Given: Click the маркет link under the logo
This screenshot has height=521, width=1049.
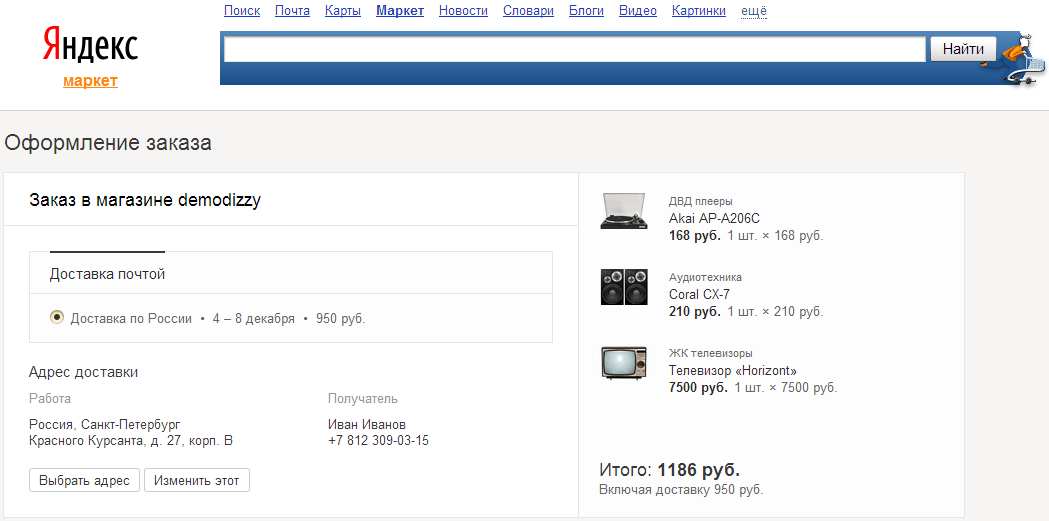Looking at the screenshot, I should [x=90, y=81].
